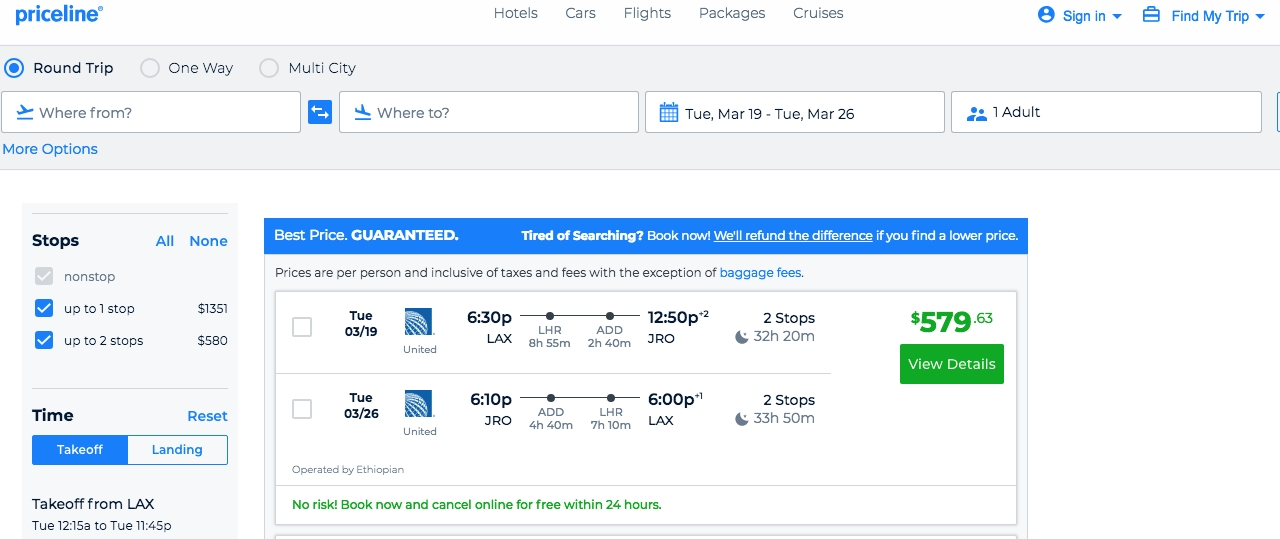Click the arriving plane icon in Where to
1280x539 pixels.
coord(363,112)
